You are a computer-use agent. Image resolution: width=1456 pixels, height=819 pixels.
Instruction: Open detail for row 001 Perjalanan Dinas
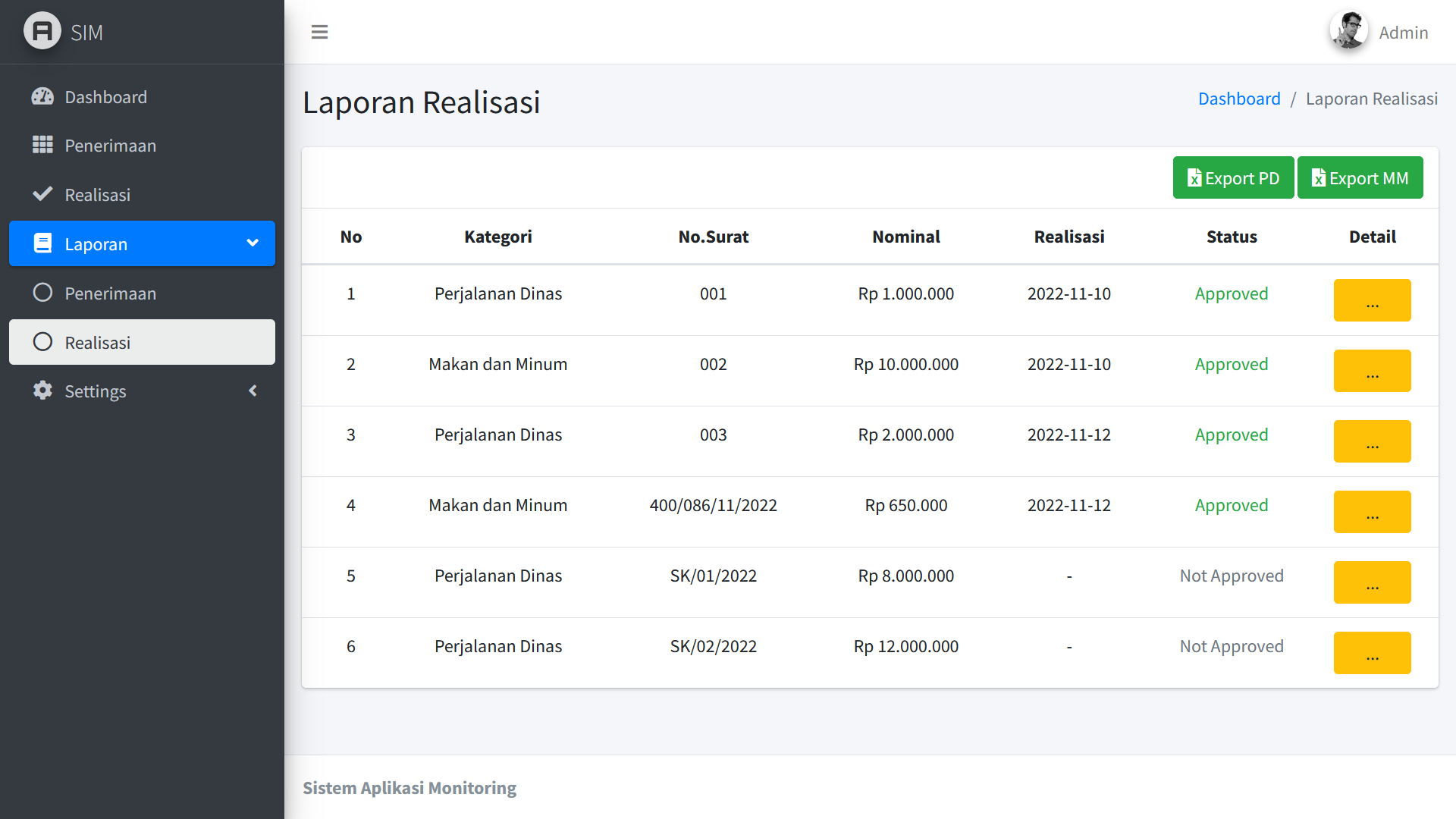(x=1372, y=300)
